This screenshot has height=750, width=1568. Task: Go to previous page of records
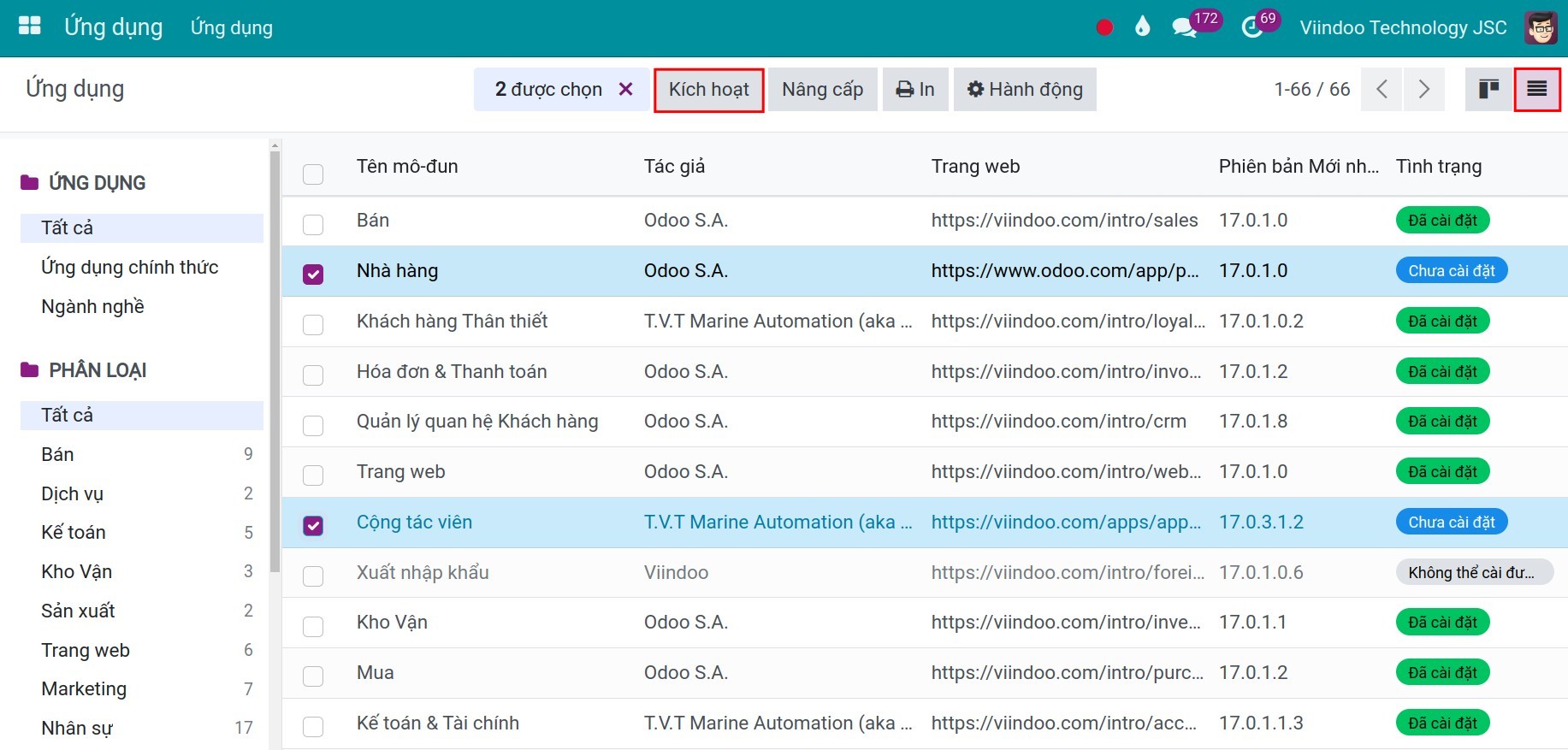(x=1382, y=89)
